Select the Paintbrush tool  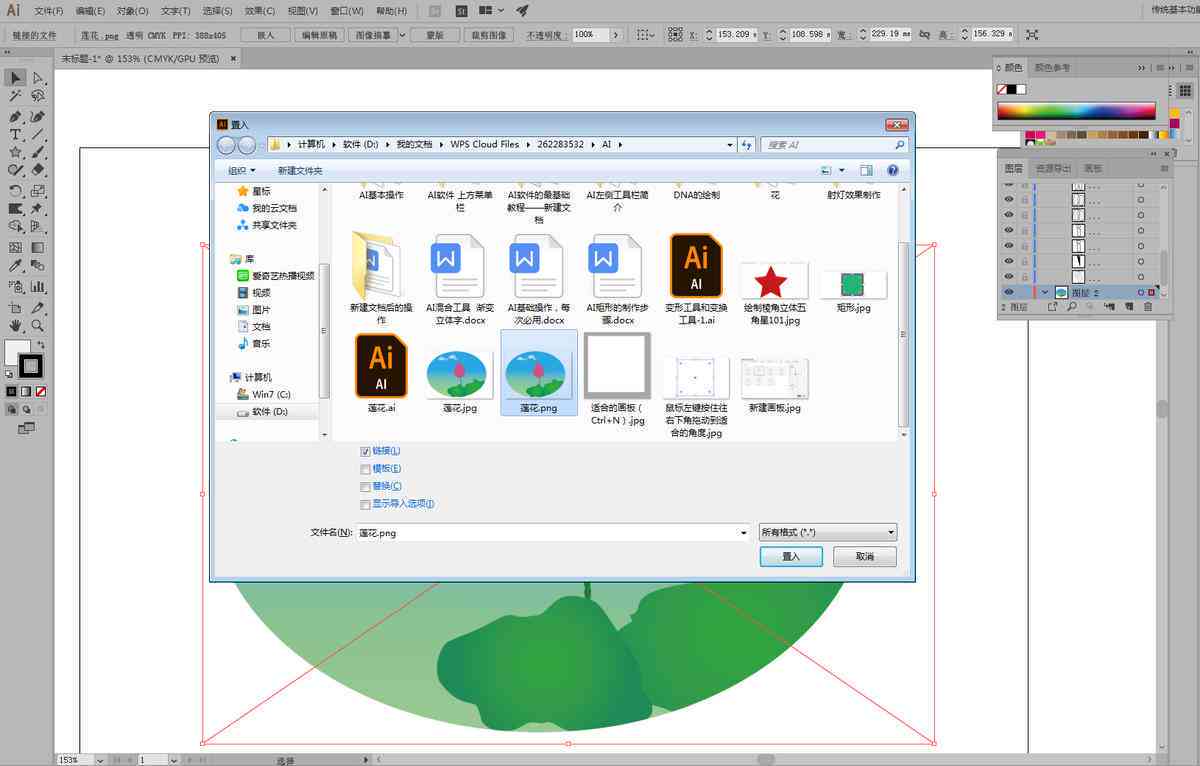tap(38, 153)
